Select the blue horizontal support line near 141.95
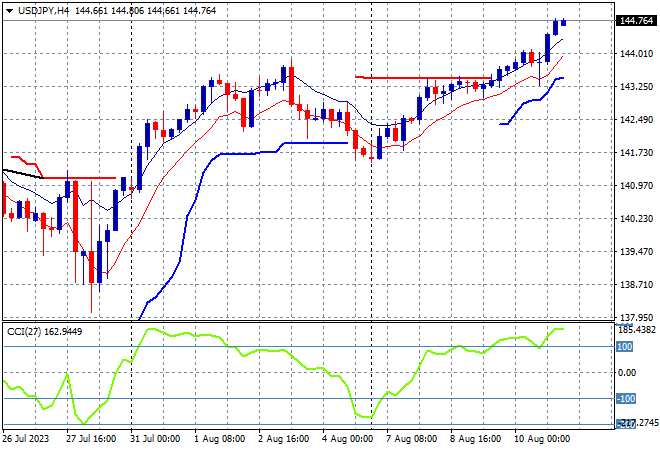 point(316,143)
